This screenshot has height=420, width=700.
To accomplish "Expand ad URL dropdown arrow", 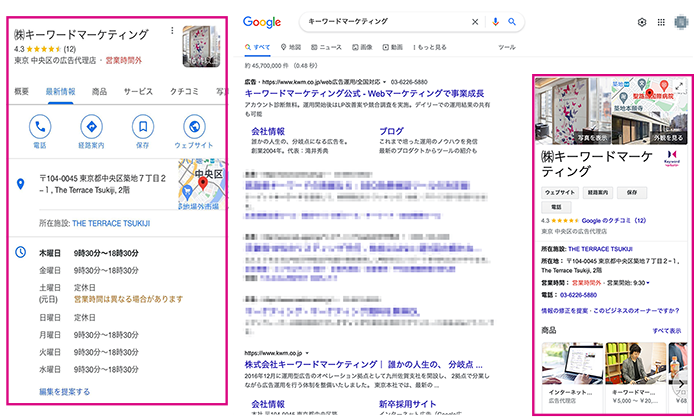I will (384, 82).
